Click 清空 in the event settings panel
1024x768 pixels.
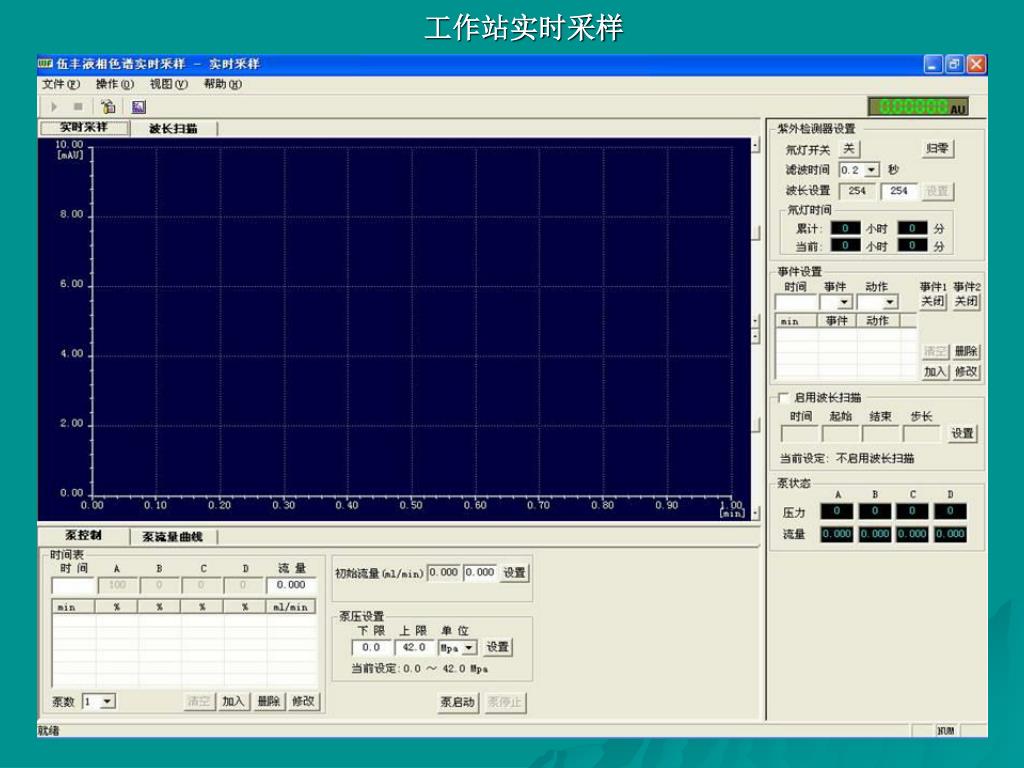click(x=935, y=351)
